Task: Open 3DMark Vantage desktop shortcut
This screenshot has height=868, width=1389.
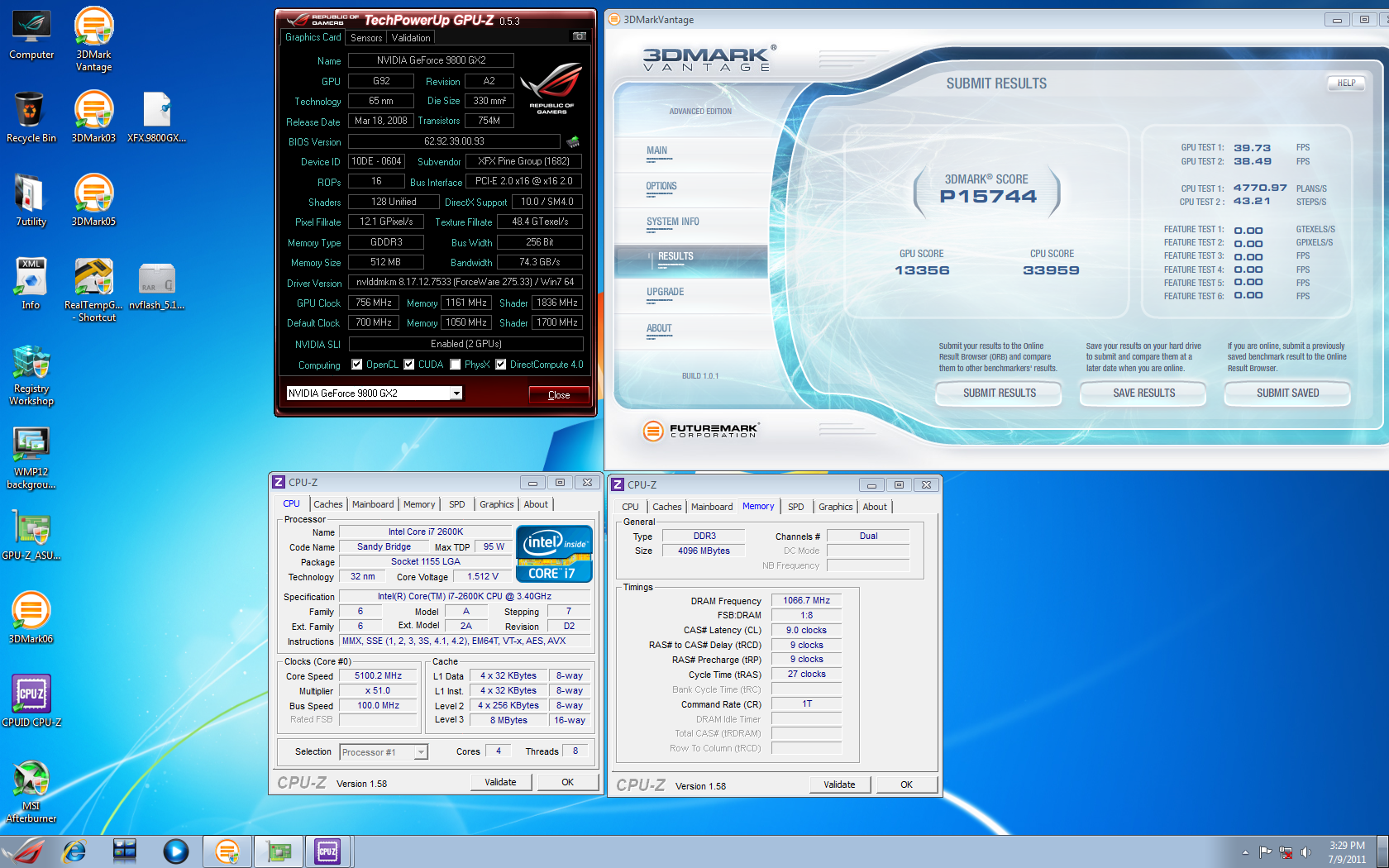Action: point(93,40)
